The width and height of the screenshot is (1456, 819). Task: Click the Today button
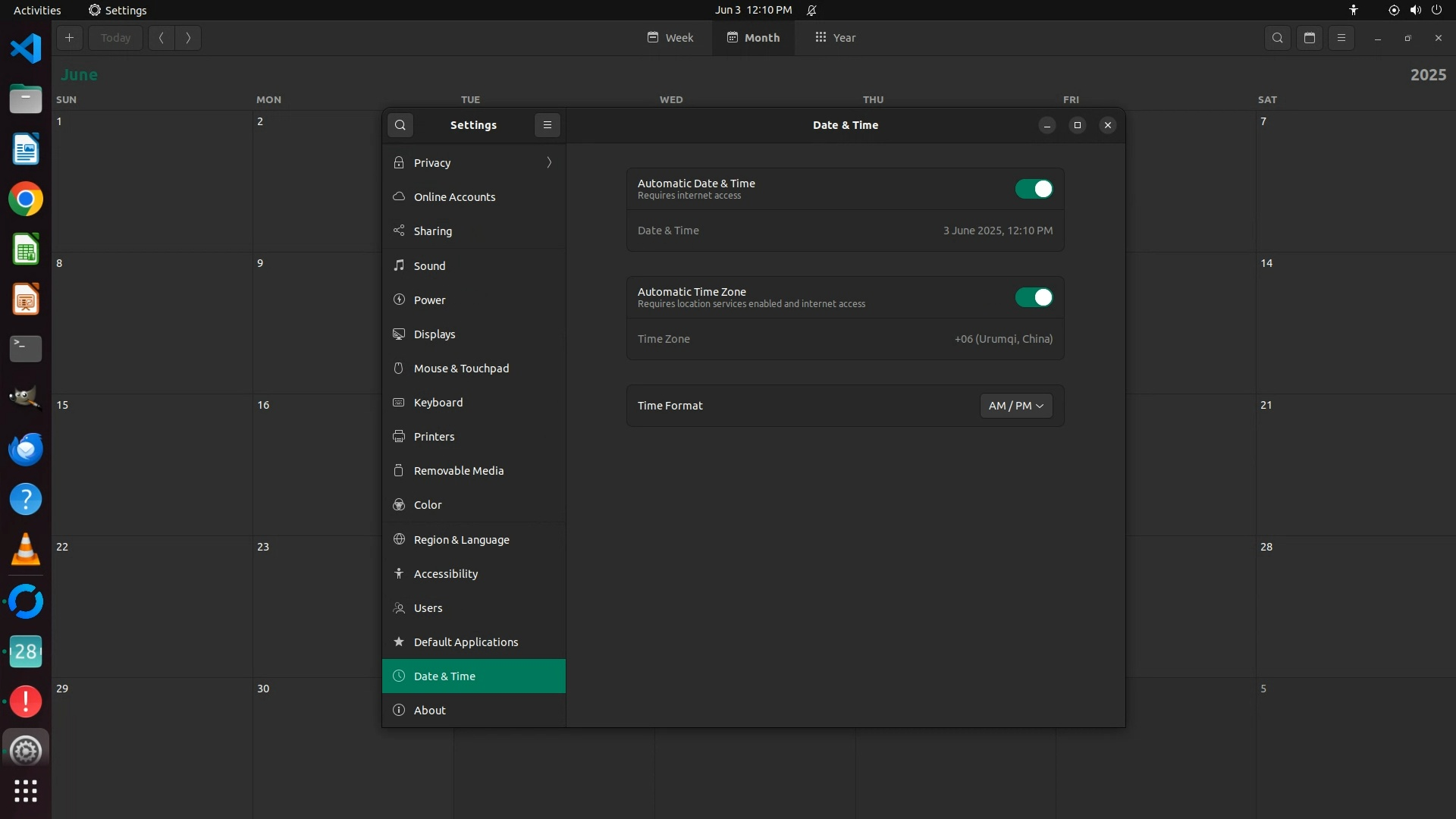tap(115, 38)
